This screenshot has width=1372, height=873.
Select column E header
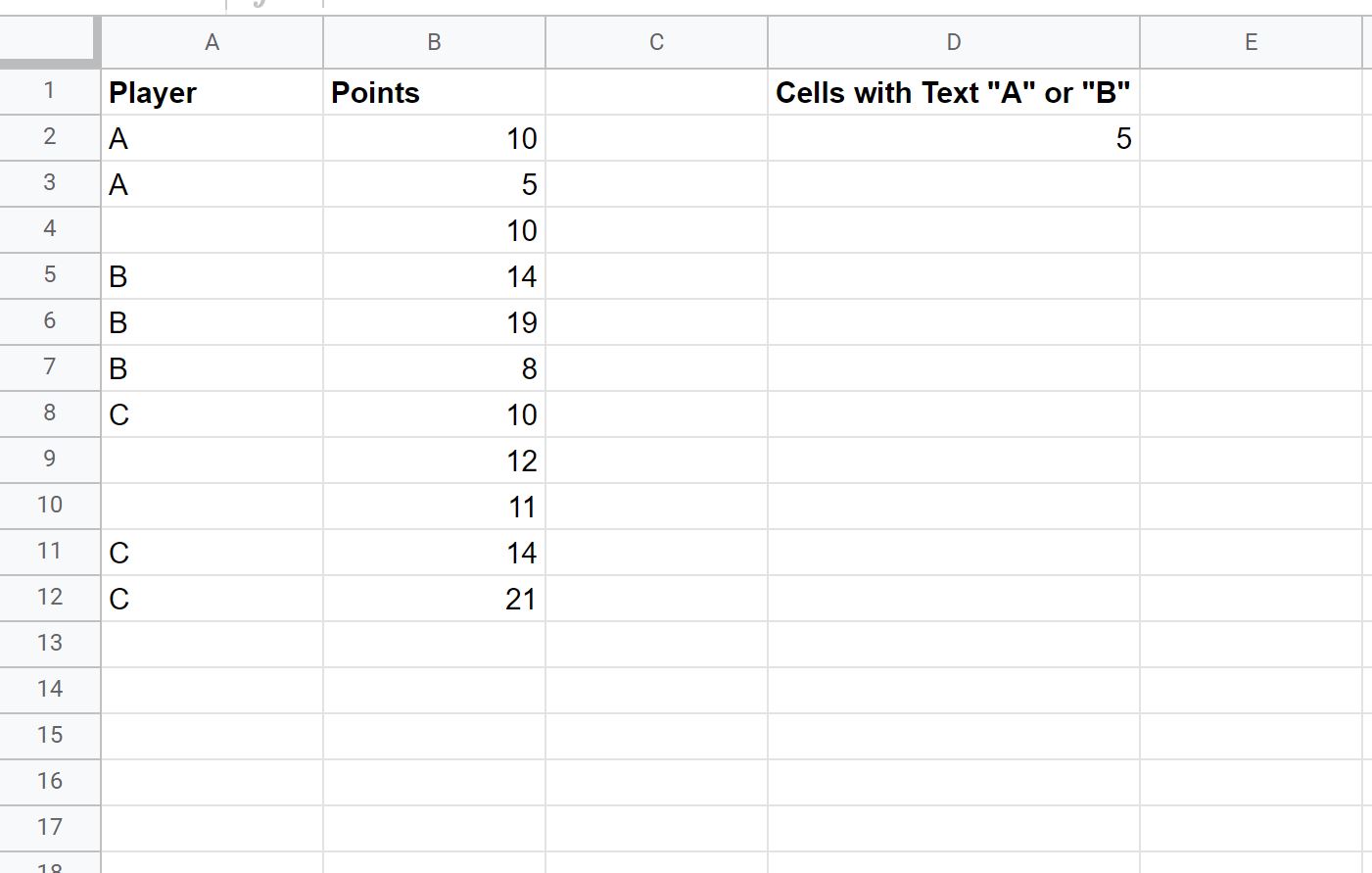(1251, 42)
